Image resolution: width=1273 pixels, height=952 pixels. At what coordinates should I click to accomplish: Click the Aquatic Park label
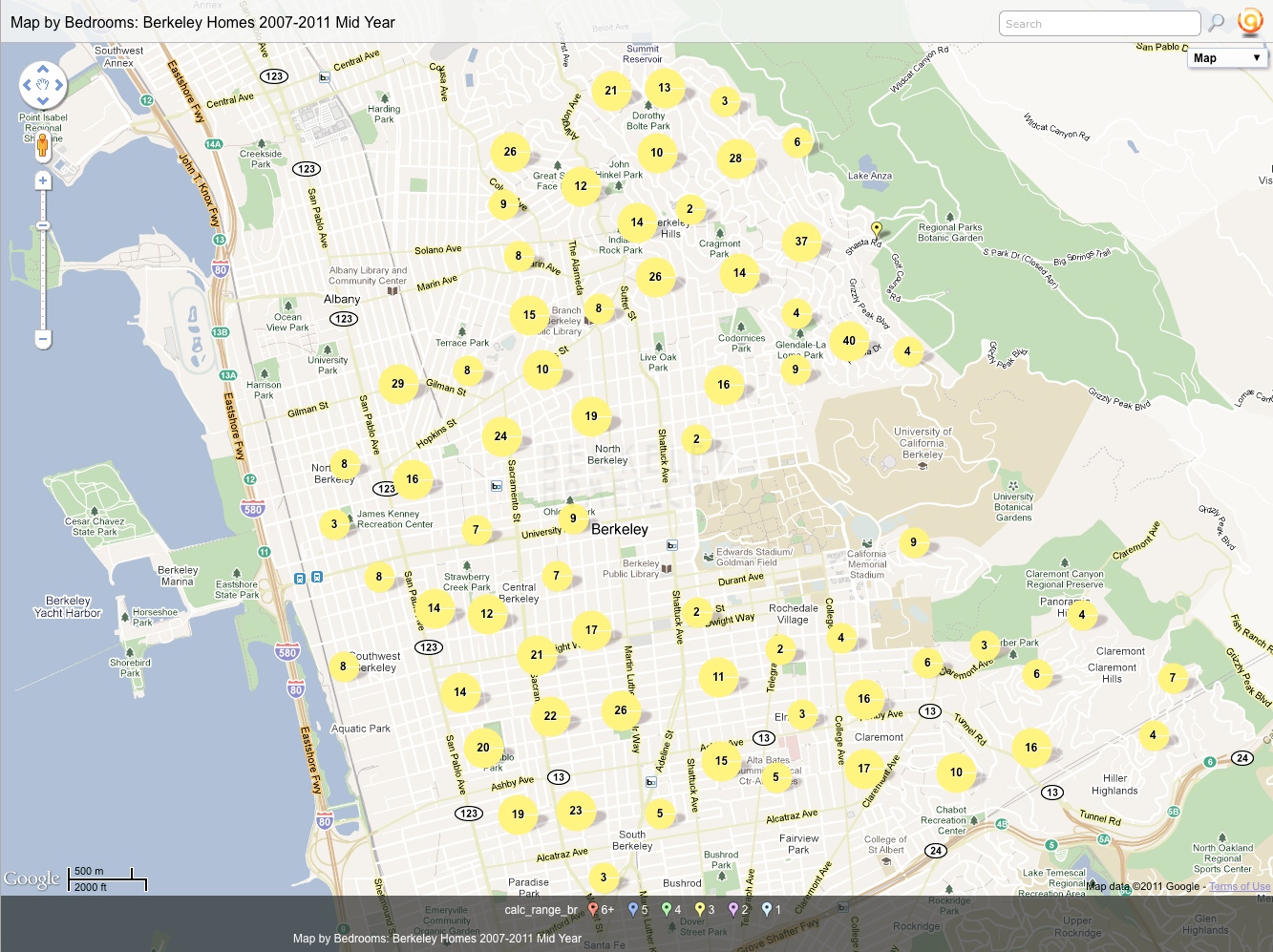pyautogui.click(x=361, y=729)
